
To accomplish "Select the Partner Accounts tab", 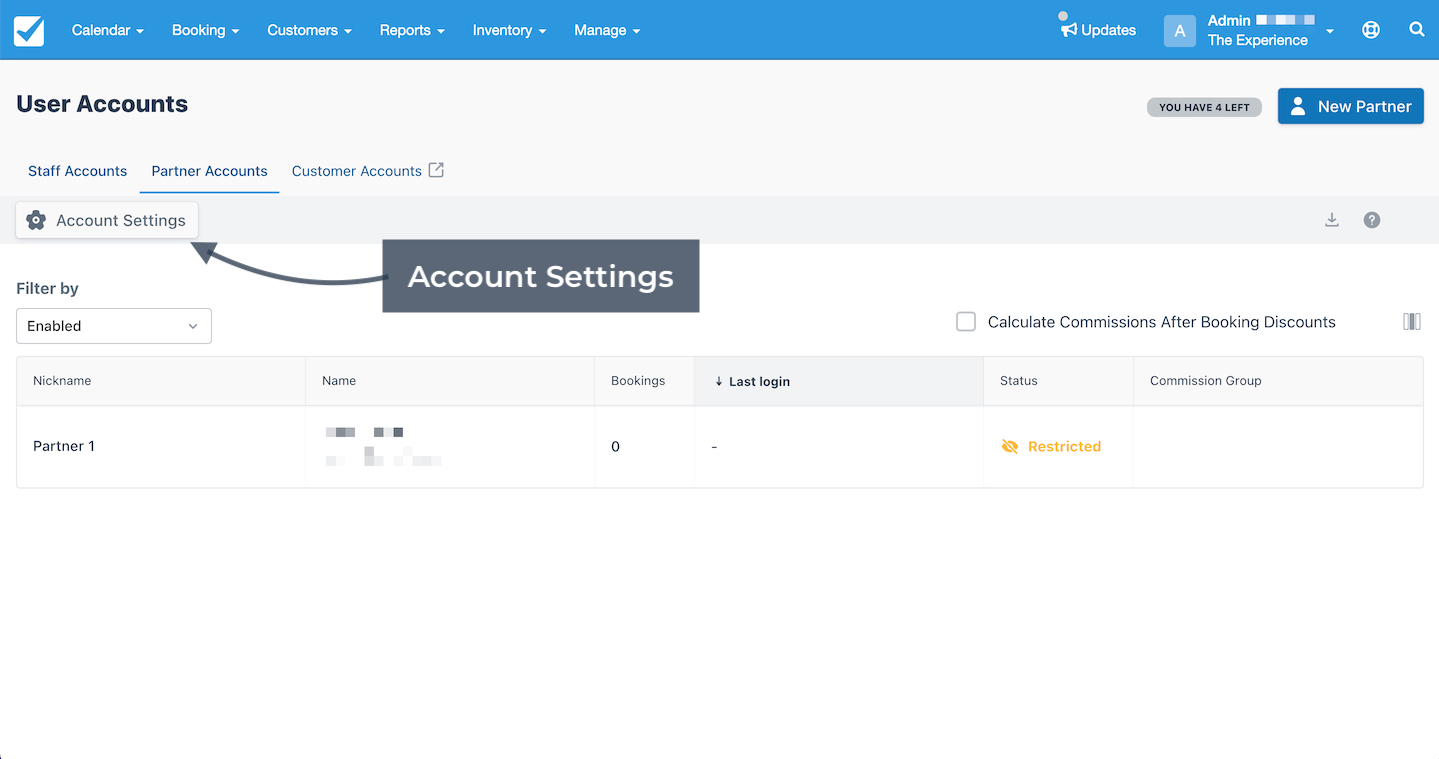I will [x=210, y=171].
